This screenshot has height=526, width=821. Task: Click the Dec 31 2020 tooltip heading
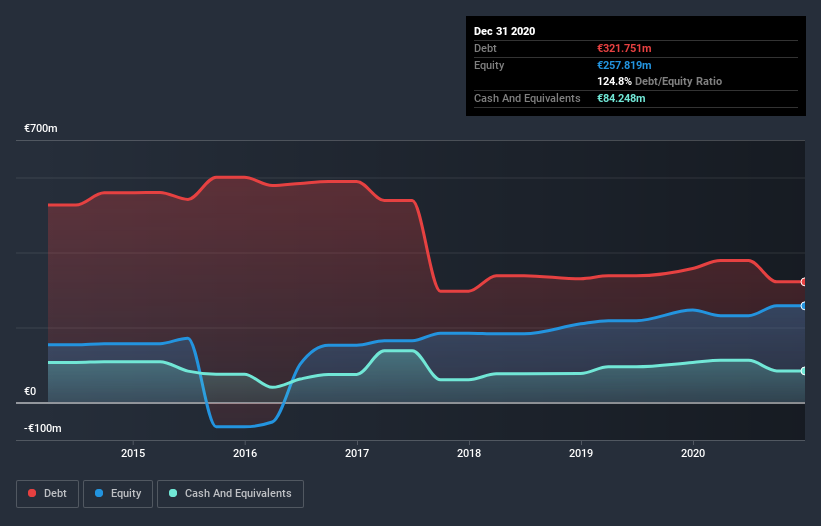click(x=504, y=31)
